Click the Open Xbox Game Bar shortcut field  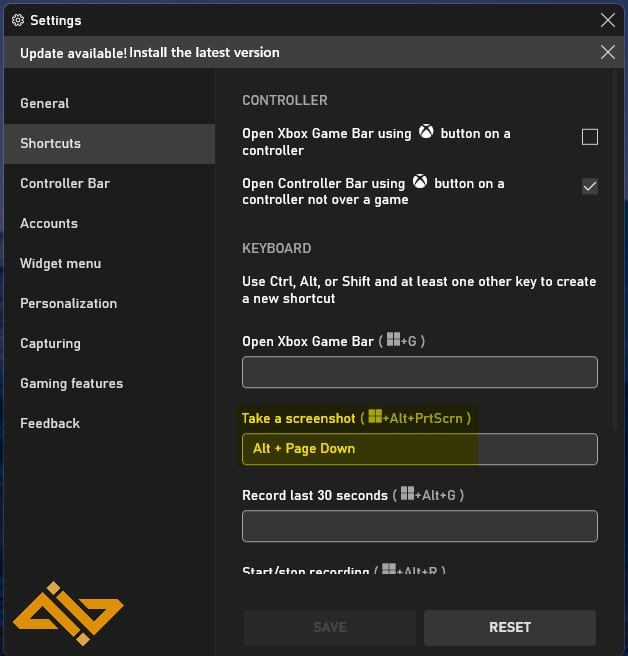[x=420, y=372]
